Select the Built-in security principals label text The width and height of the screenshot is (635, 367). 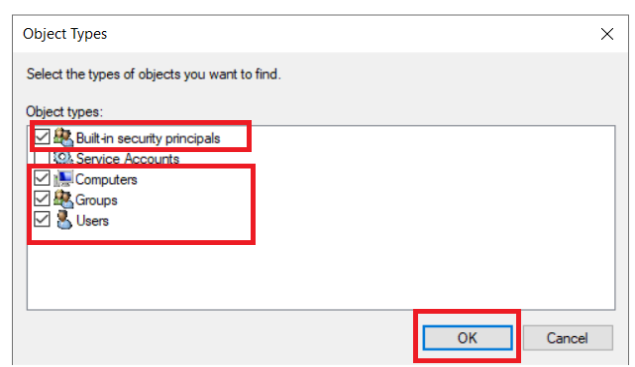(x=148, y=139)
